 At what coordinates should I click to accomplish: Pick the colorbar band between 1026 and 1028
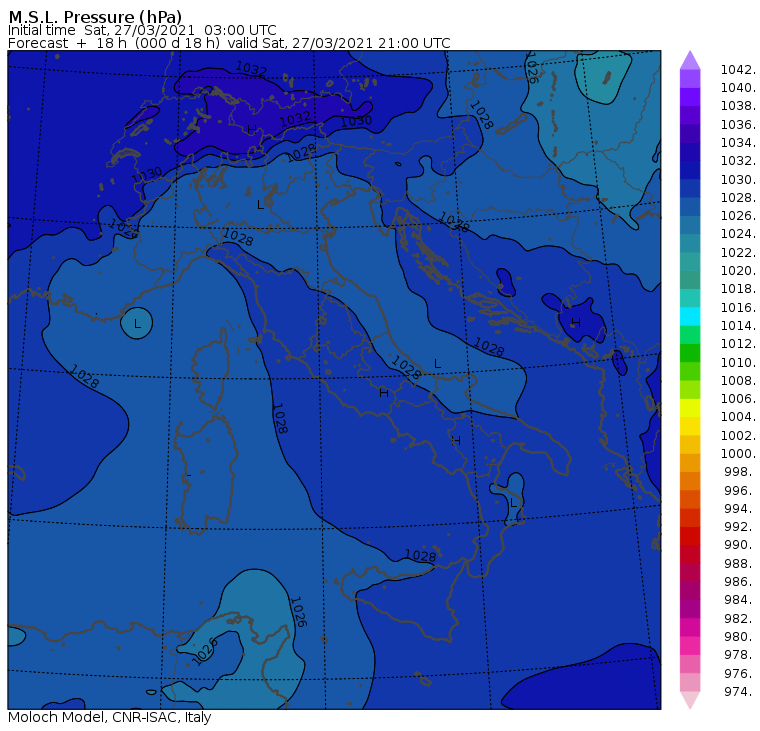point(690,207)
